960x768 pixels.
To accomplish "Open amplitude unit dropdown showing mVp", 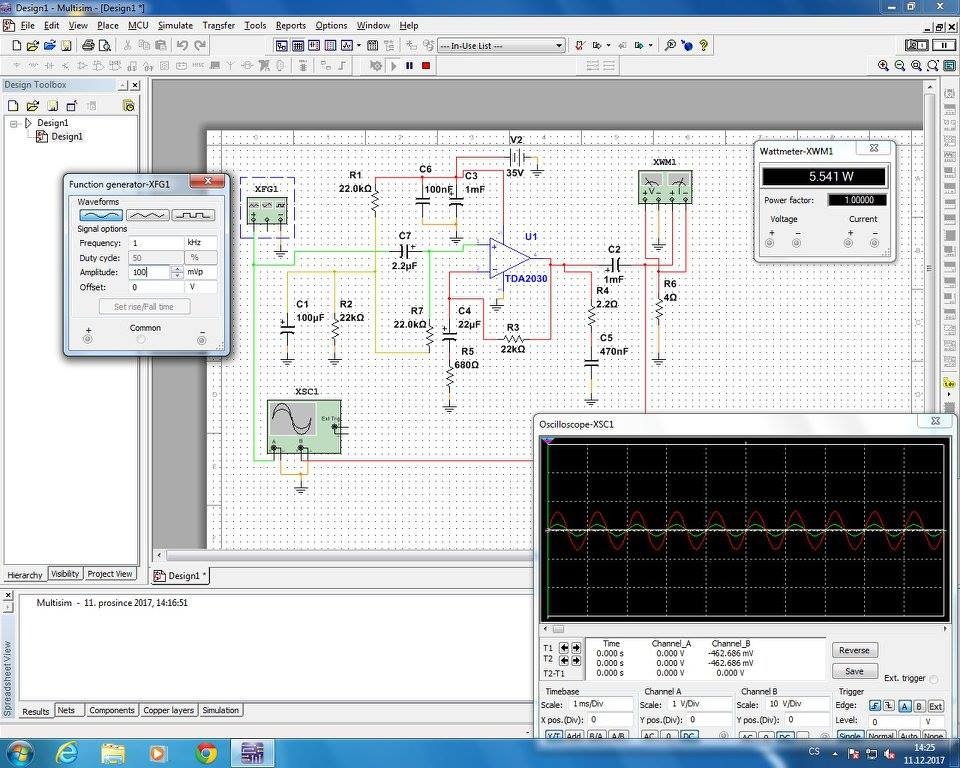I will 201,272.
